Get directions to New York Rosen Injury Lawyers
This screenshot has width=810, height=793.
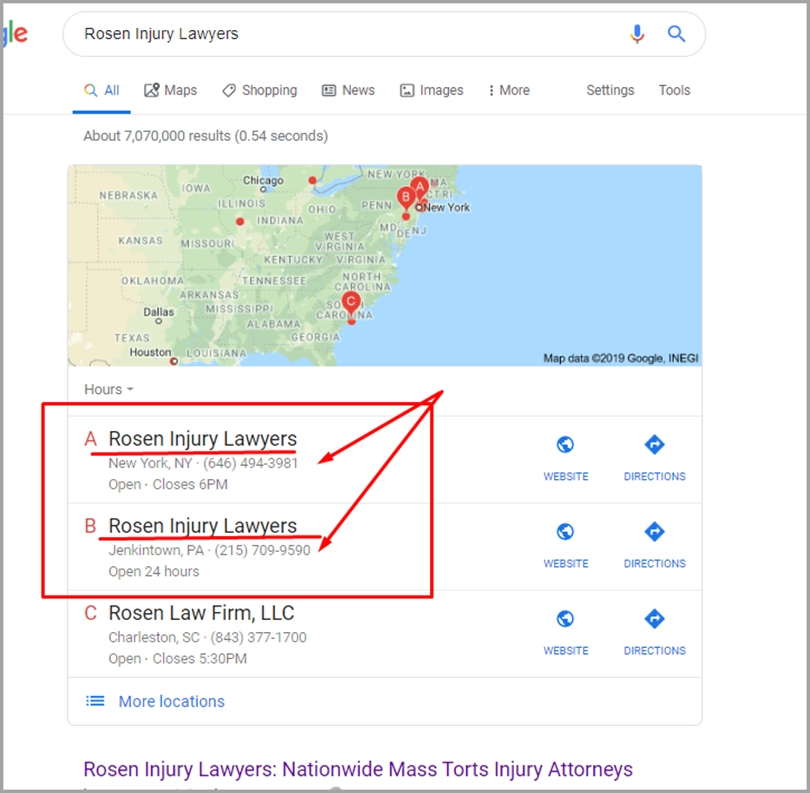pyautogui.click(x=654, y=457)
